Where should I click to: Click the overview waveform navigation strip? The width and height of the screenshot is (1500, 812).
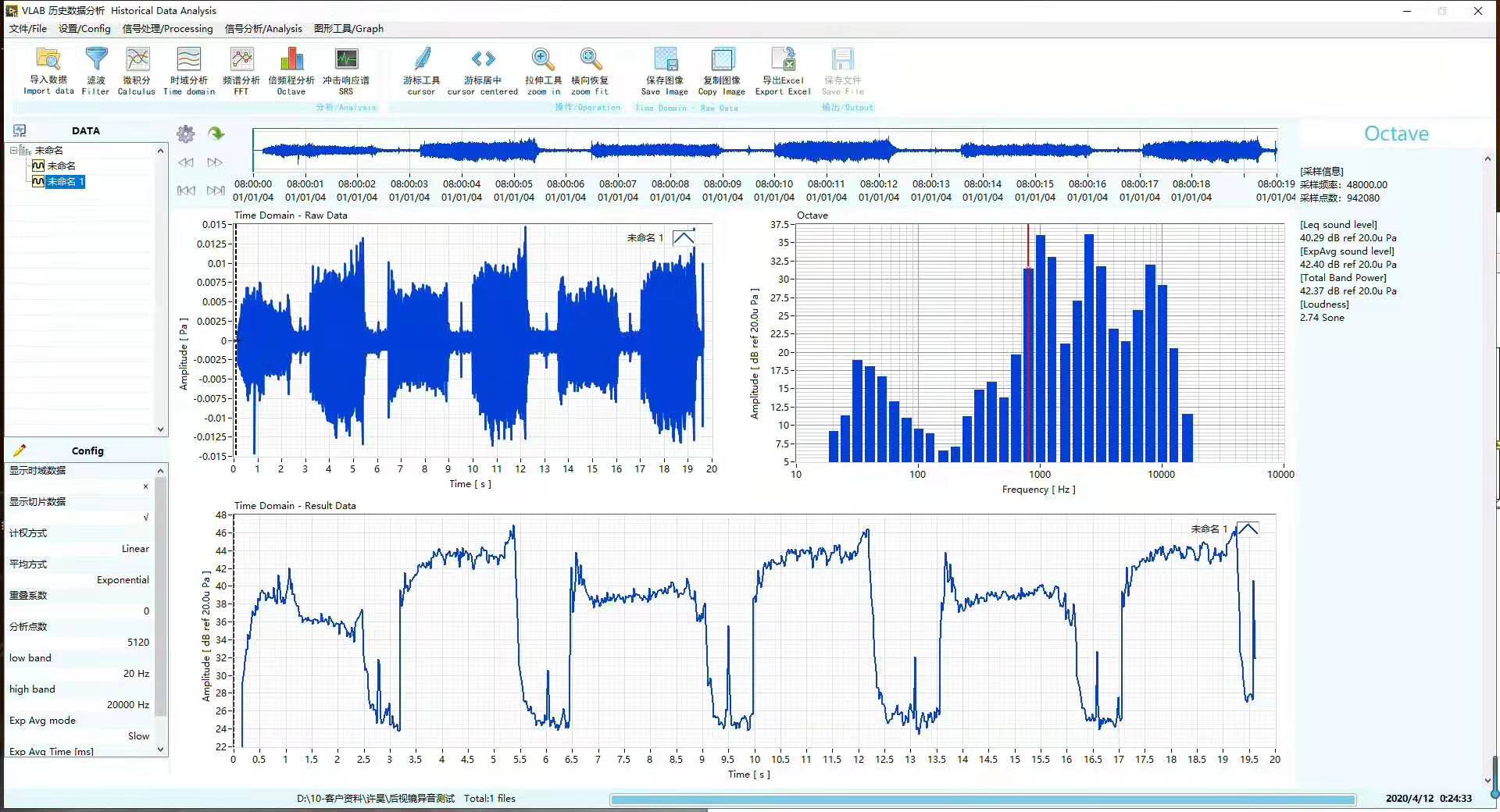pyautogui.click(x=765, y=150)
